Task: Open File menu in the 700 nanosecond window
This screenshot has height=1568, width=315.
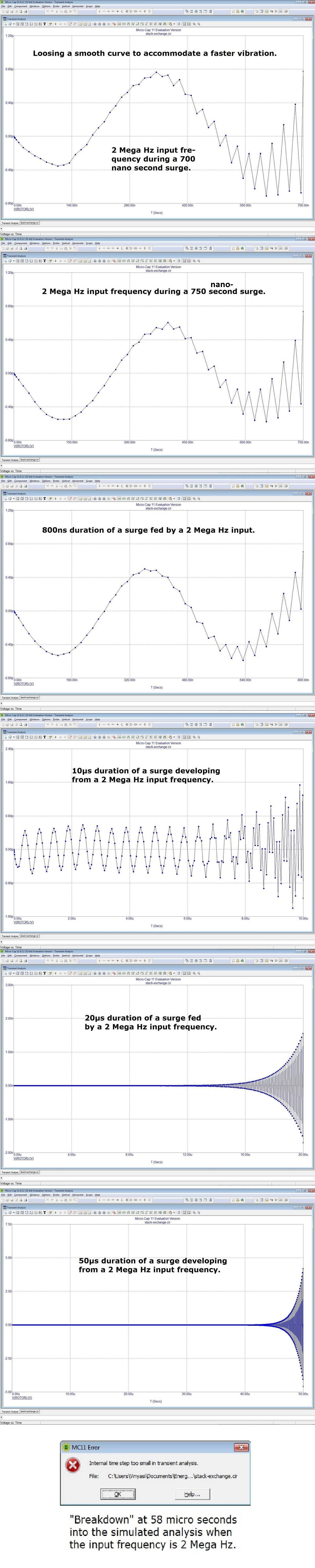Action: click(x=3, y=6)
